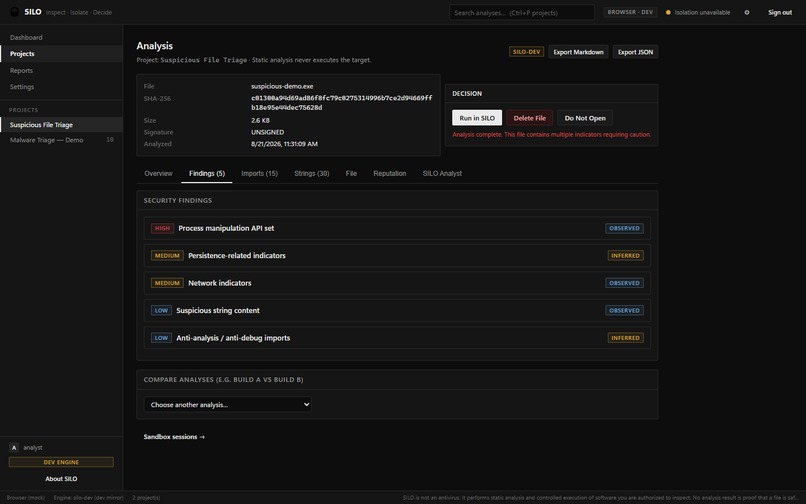
Task: Click MEDIUM tag on Network indicators
Action: (x=167, y=283)
